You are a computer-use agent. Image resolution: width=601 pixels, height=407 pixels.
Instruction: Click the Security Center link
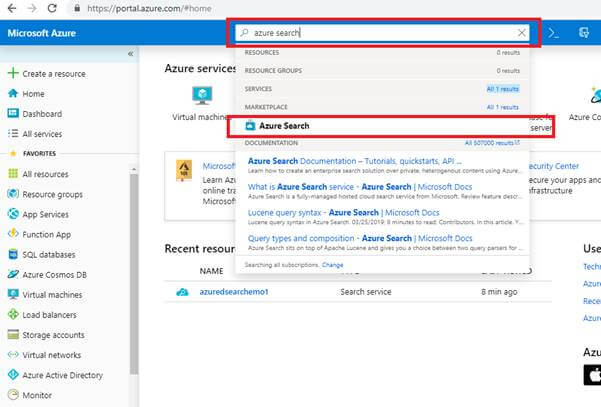[554, 166]
